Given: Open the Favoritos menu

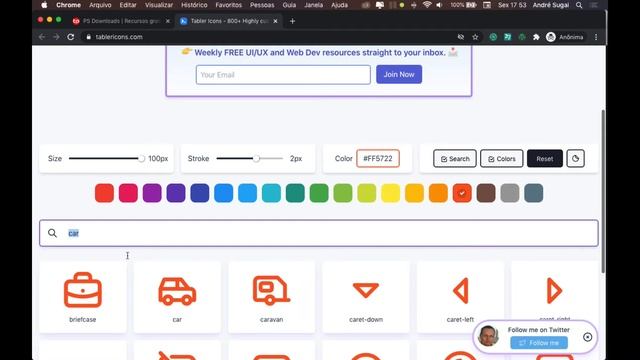Looking at the screenshot, I should [229, 5].
